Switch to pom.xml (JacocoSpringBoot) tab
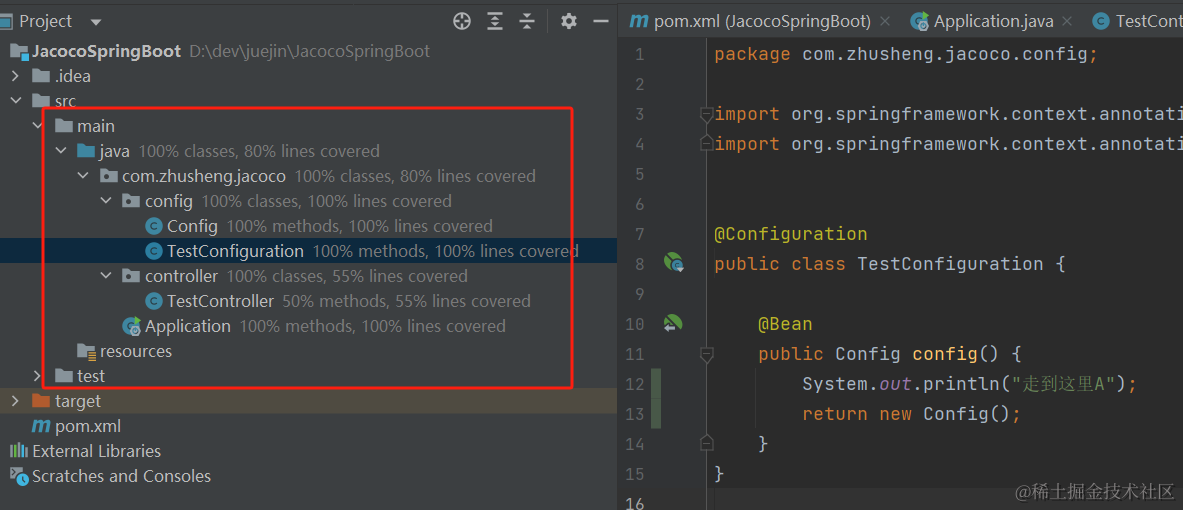 coord(762,21)
